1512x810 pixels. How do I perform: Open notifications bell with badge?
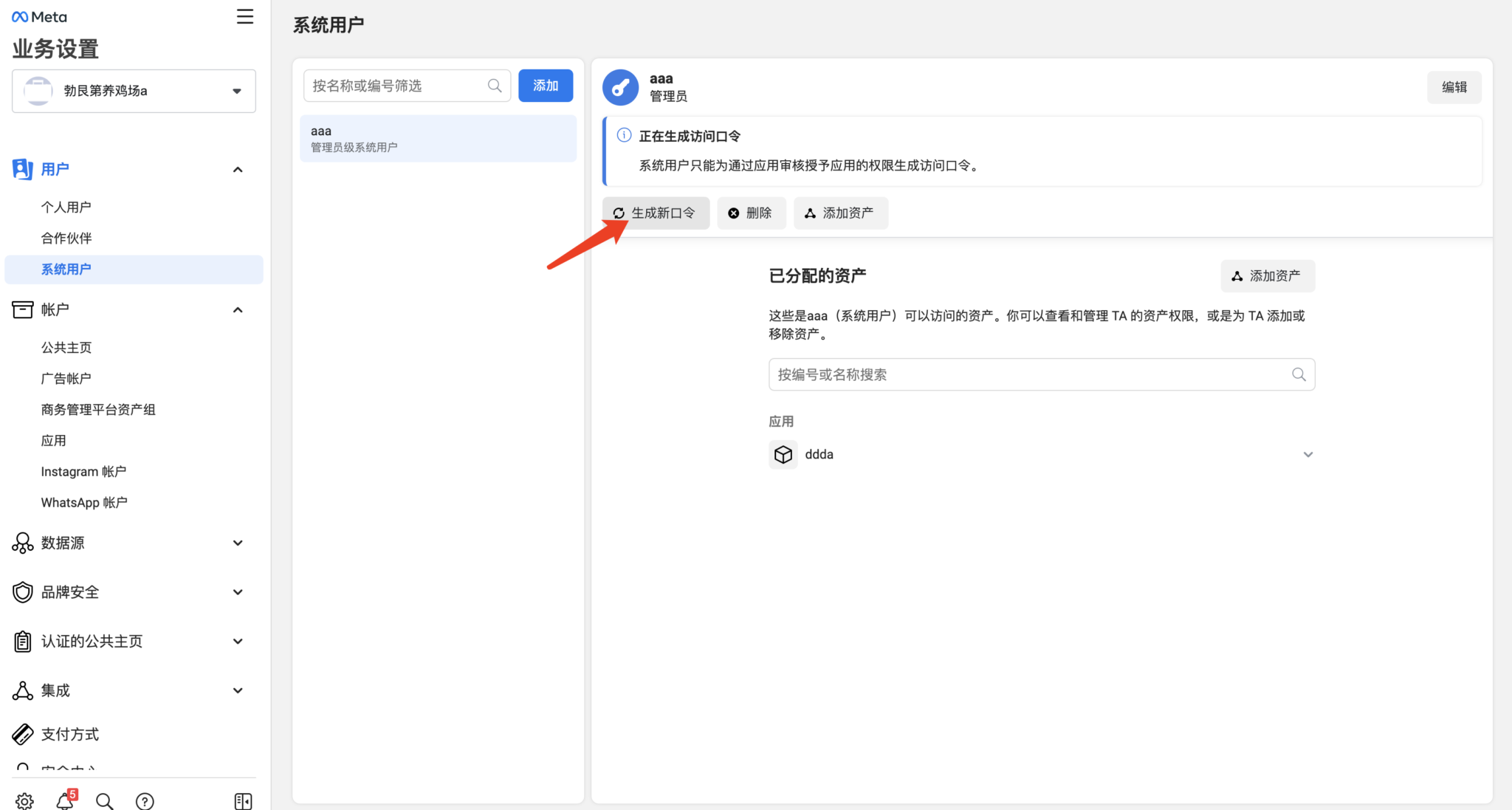tap(65, 801)
